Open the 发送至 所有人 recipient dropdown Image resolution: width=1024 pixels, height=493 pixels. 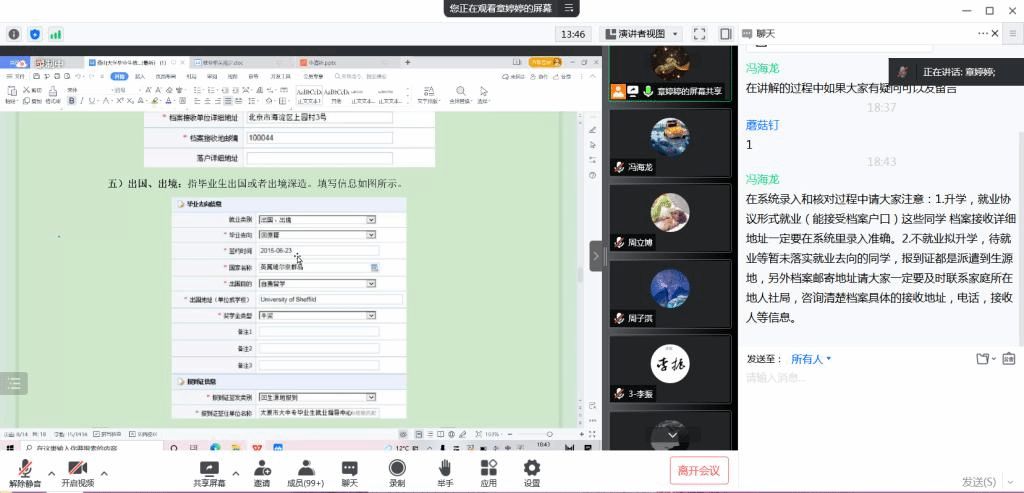pyautogui.click(x=811, y=359)
